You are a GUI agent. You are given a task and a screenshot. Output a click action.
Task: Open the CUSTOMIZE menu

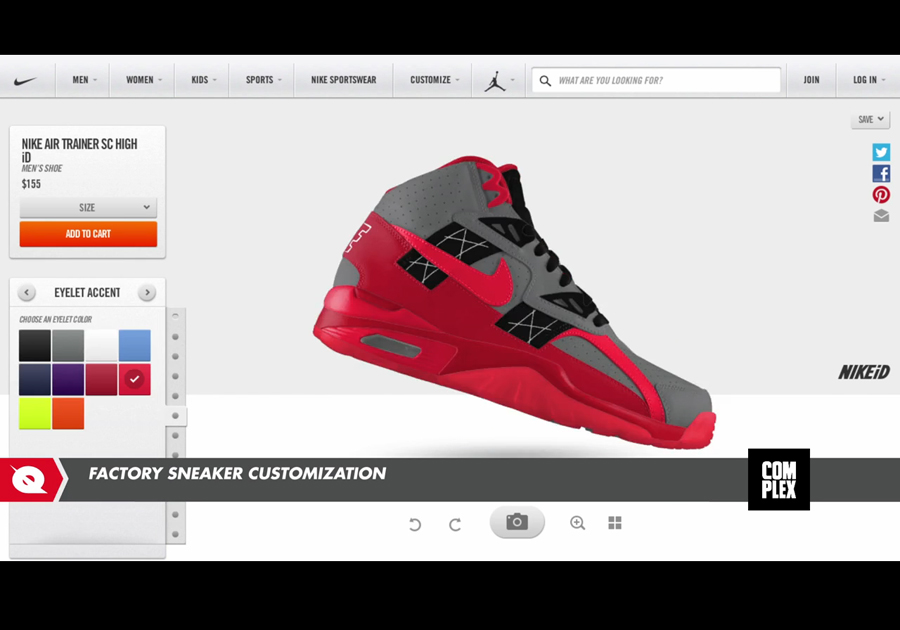[432, 80]
